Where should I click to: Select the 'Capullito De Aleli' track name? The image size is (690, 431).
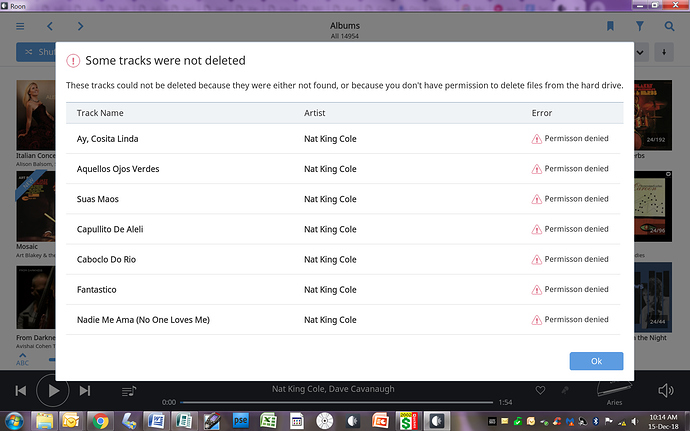tap(110, 229)
